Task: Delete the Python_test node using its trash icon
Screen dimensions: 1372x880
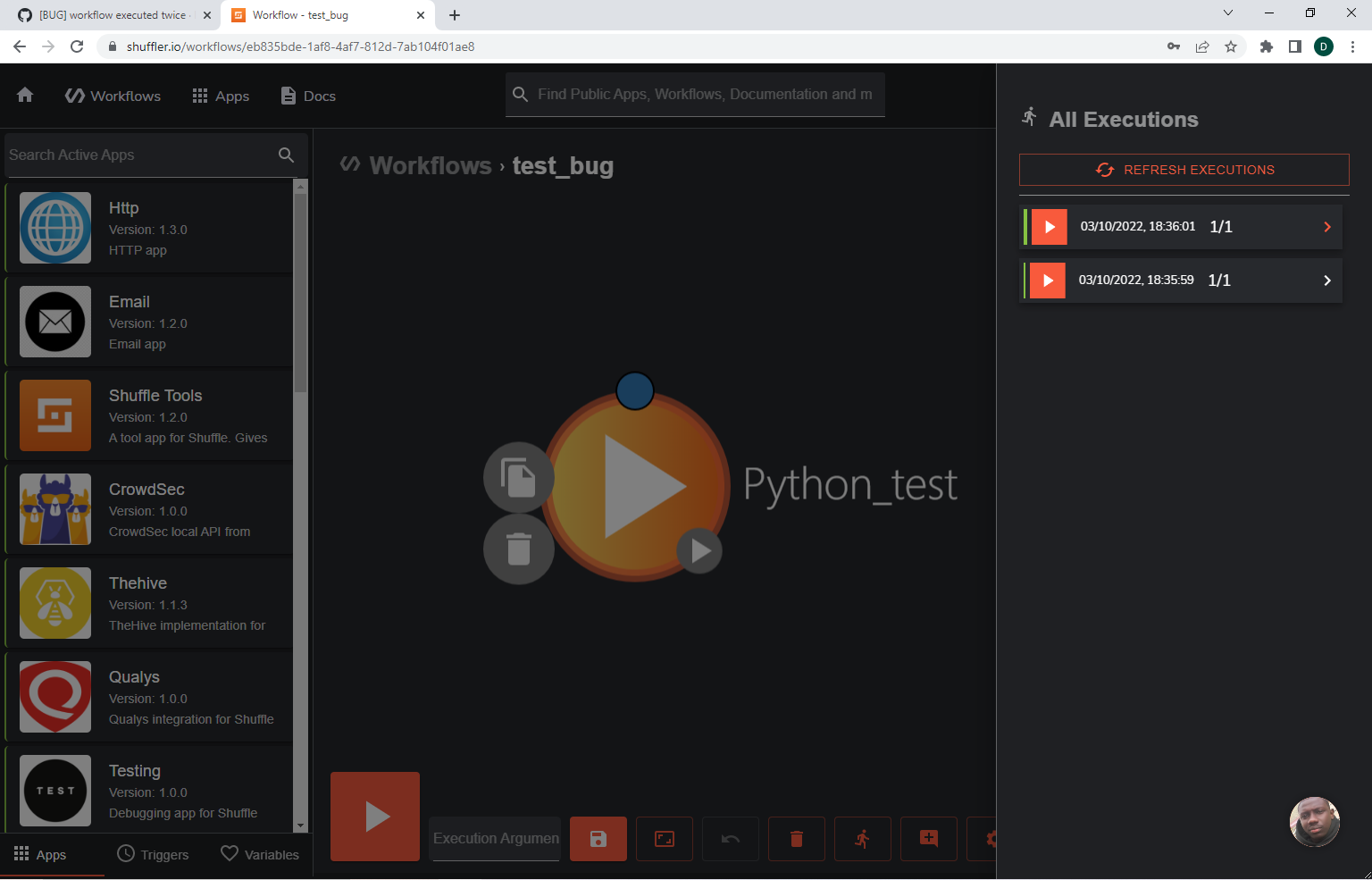Action: click(x=519, y=549)
